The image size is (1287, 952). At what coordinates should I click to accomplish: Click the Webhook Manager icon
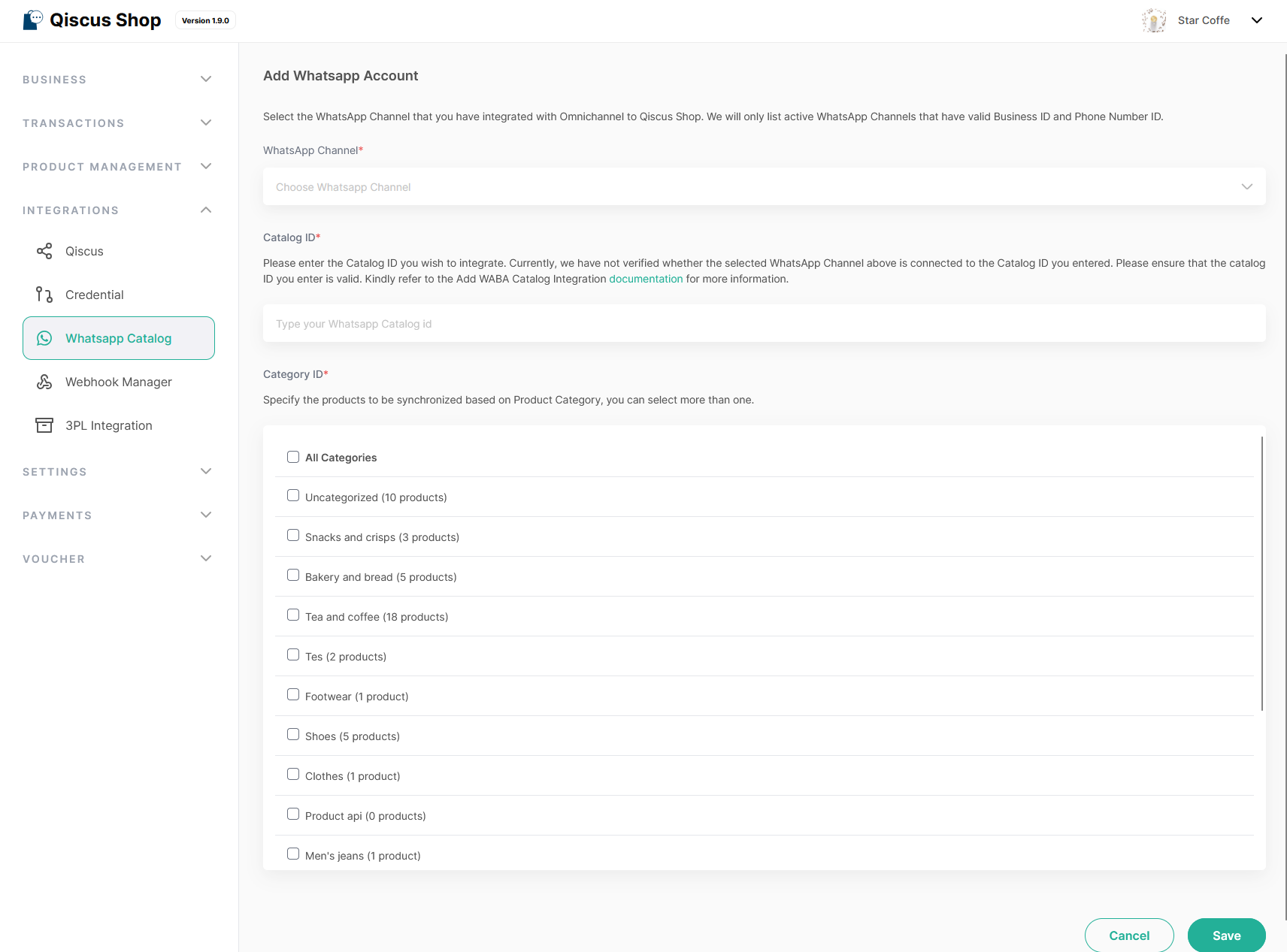tap(44, 382)
